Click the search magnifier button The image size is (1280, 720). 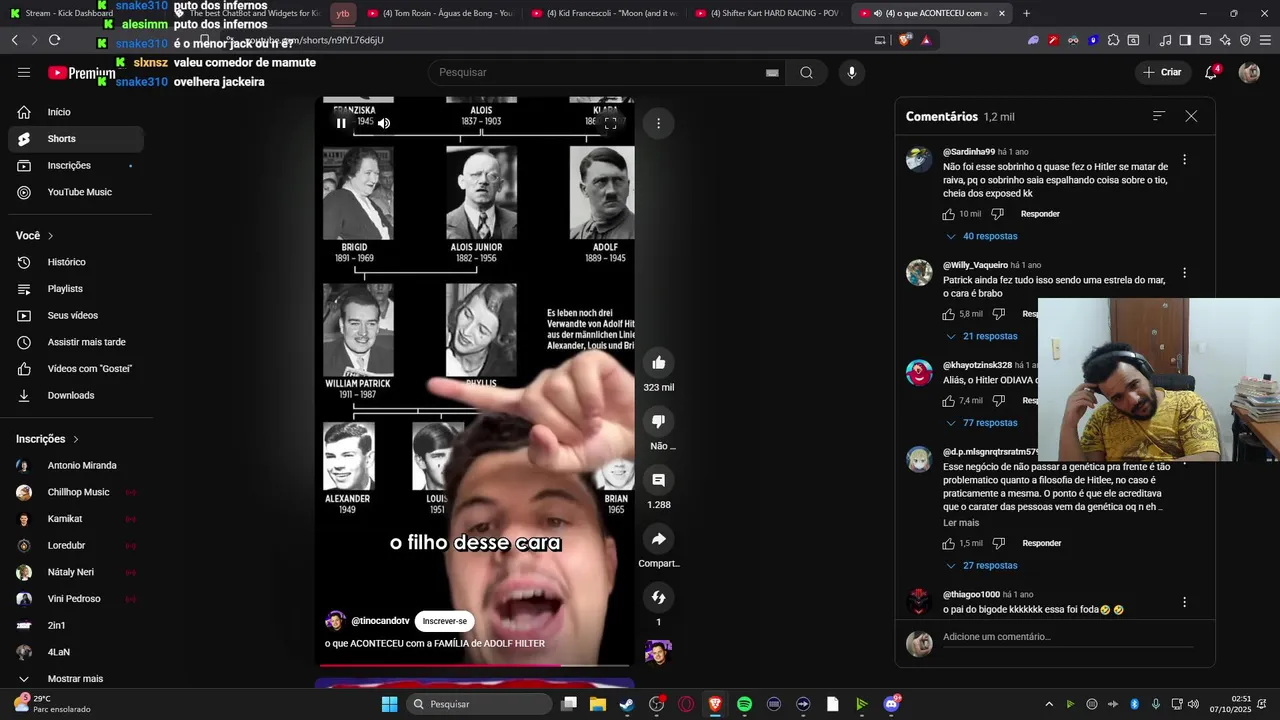(806, 72)
